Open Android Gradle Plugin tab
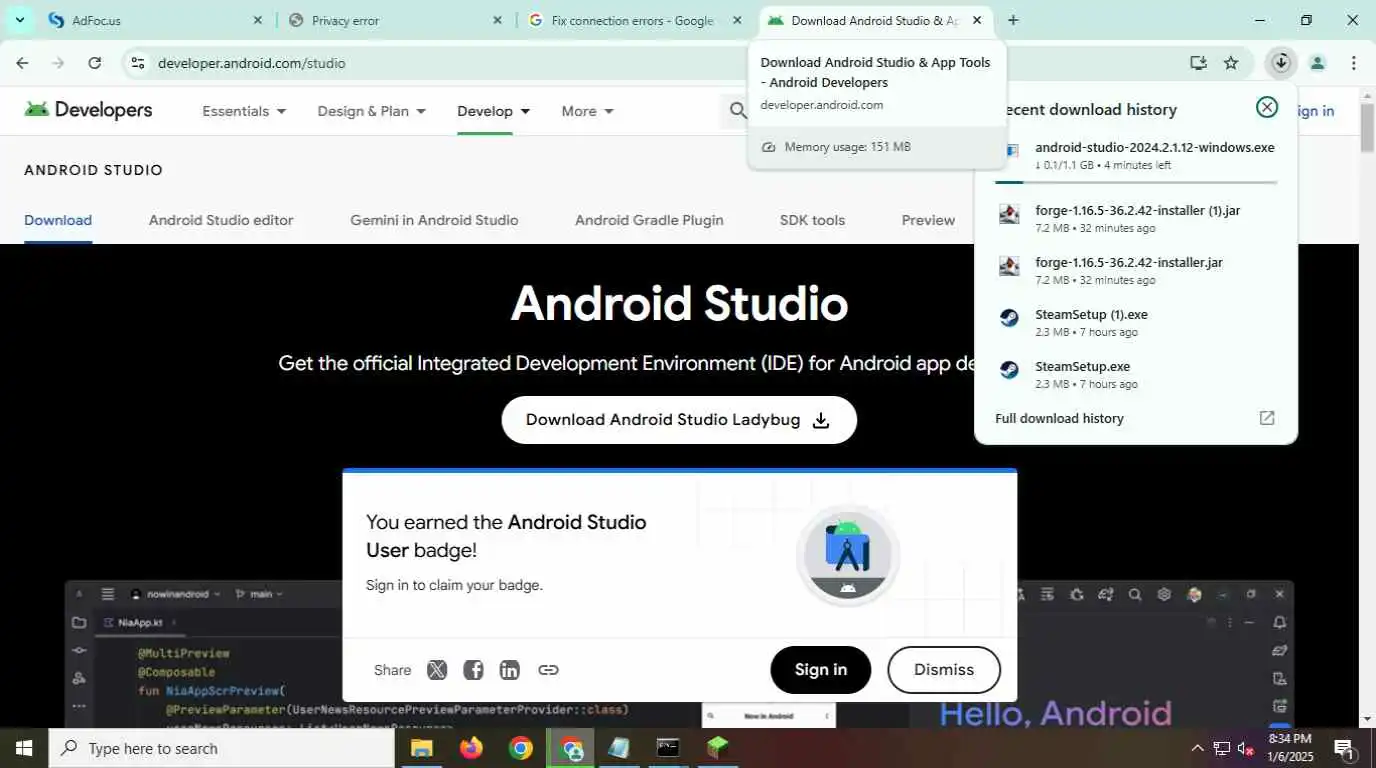This screenshot has height=768, width=1376. (649, 220)
